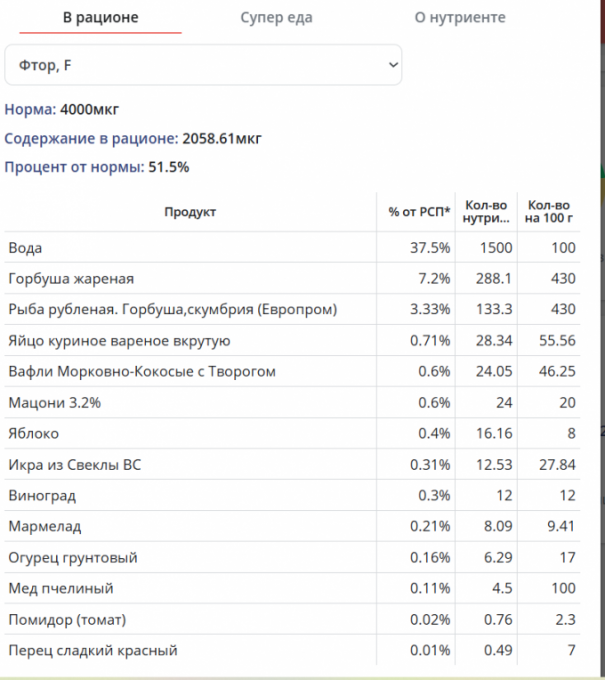Select the «Горбуша жареная» row
605x680 pixels.
(x=70, y=279)
